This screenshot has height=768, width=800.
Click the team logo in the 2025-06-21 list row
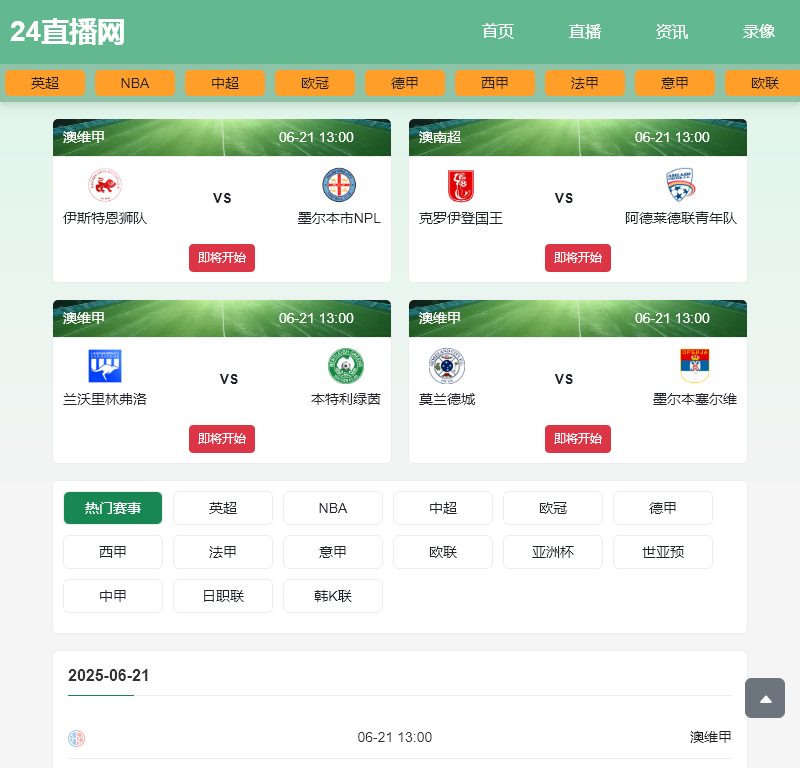[77, 738]
